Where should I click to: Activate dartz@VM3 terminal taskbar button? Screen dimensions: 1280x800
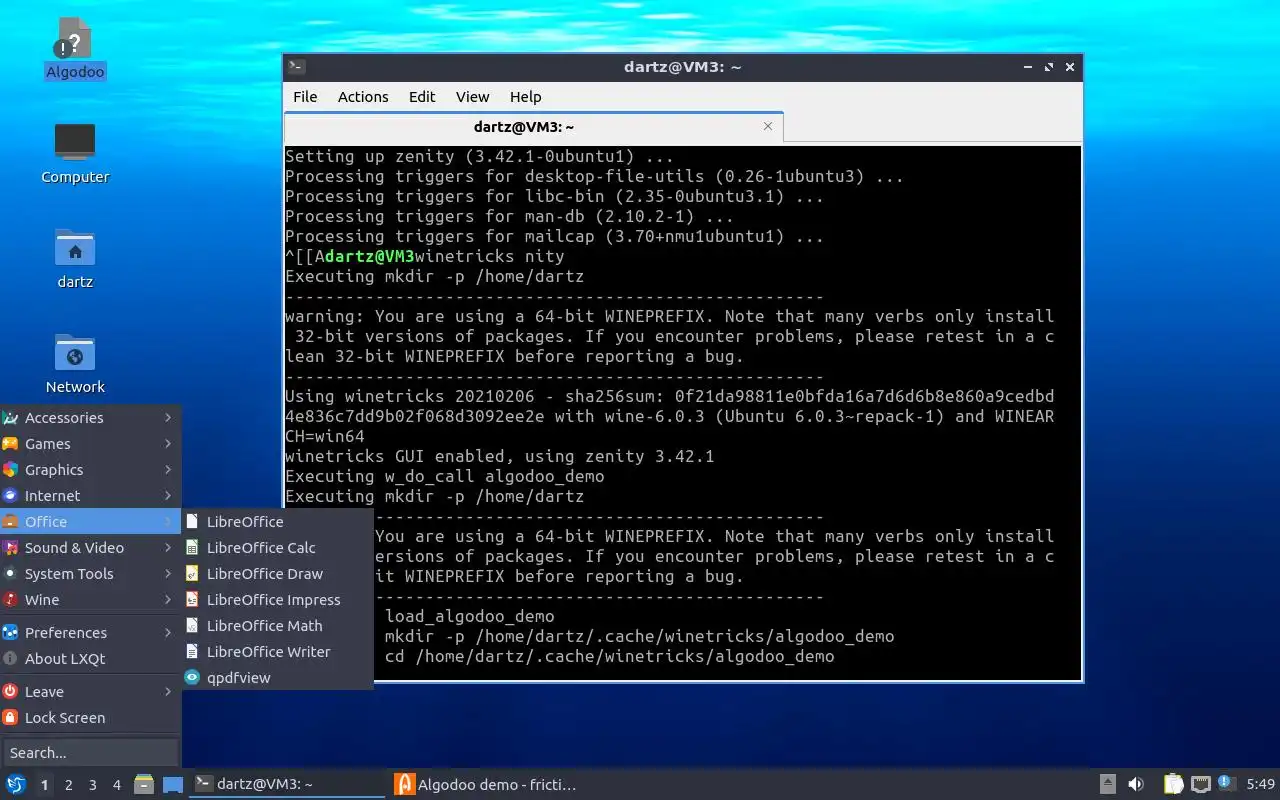(x=287, y=784)
